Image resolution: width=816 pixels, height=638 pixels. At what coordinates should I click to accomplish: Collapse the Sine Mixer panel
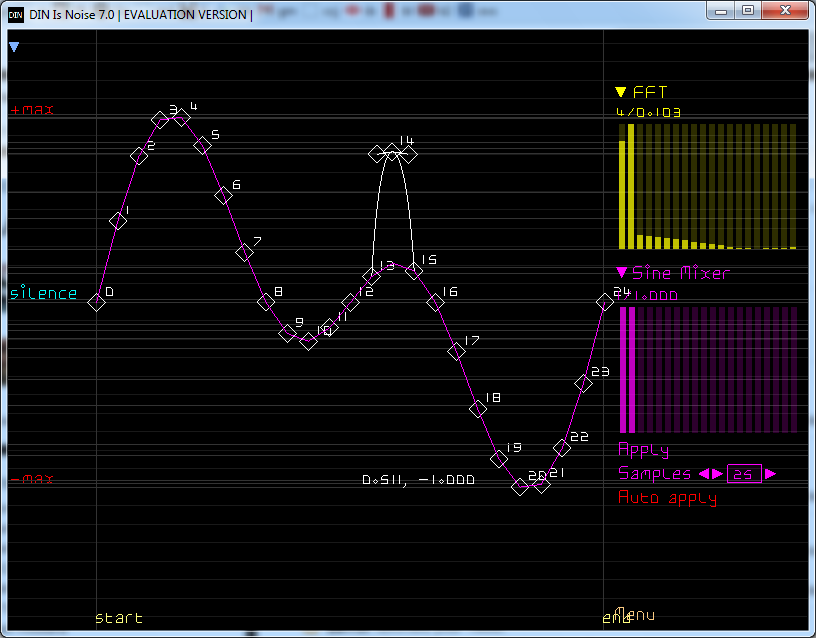[621, 272]
